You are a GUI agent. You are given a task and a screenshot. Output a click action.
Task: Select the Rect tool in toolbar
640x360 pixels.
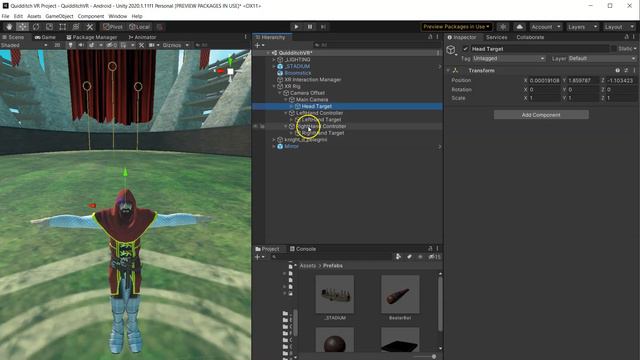pyautogui.click(x=62, y=27)
